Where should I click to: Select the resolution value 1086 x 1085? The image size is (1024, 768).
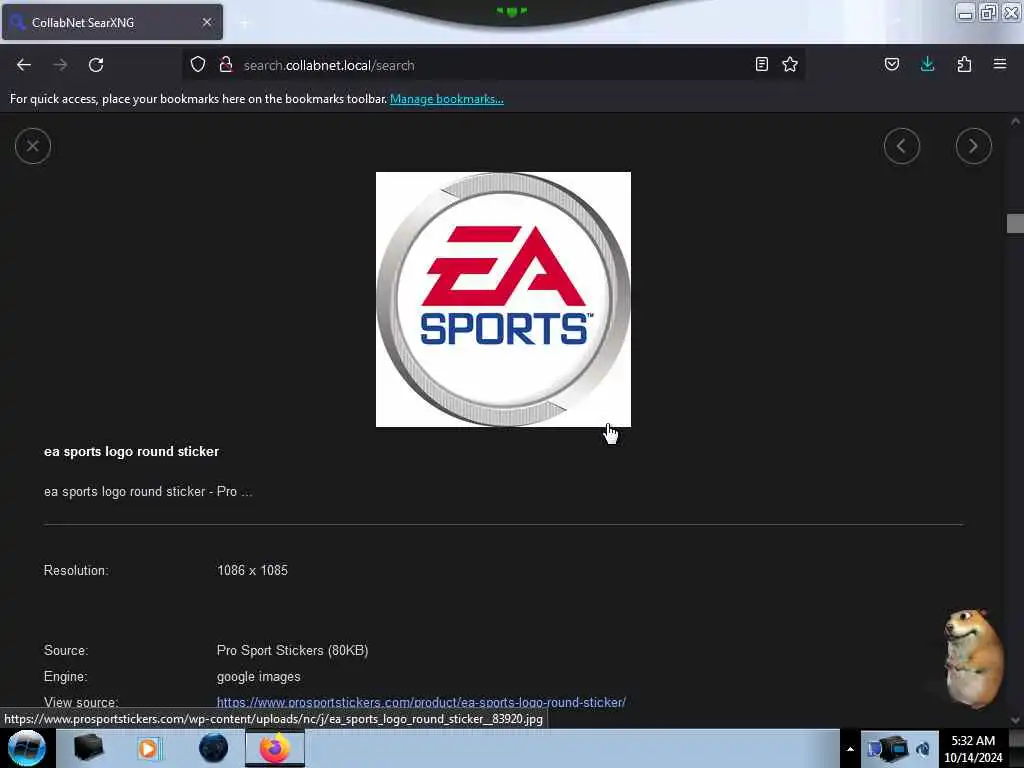pos(252,571)
